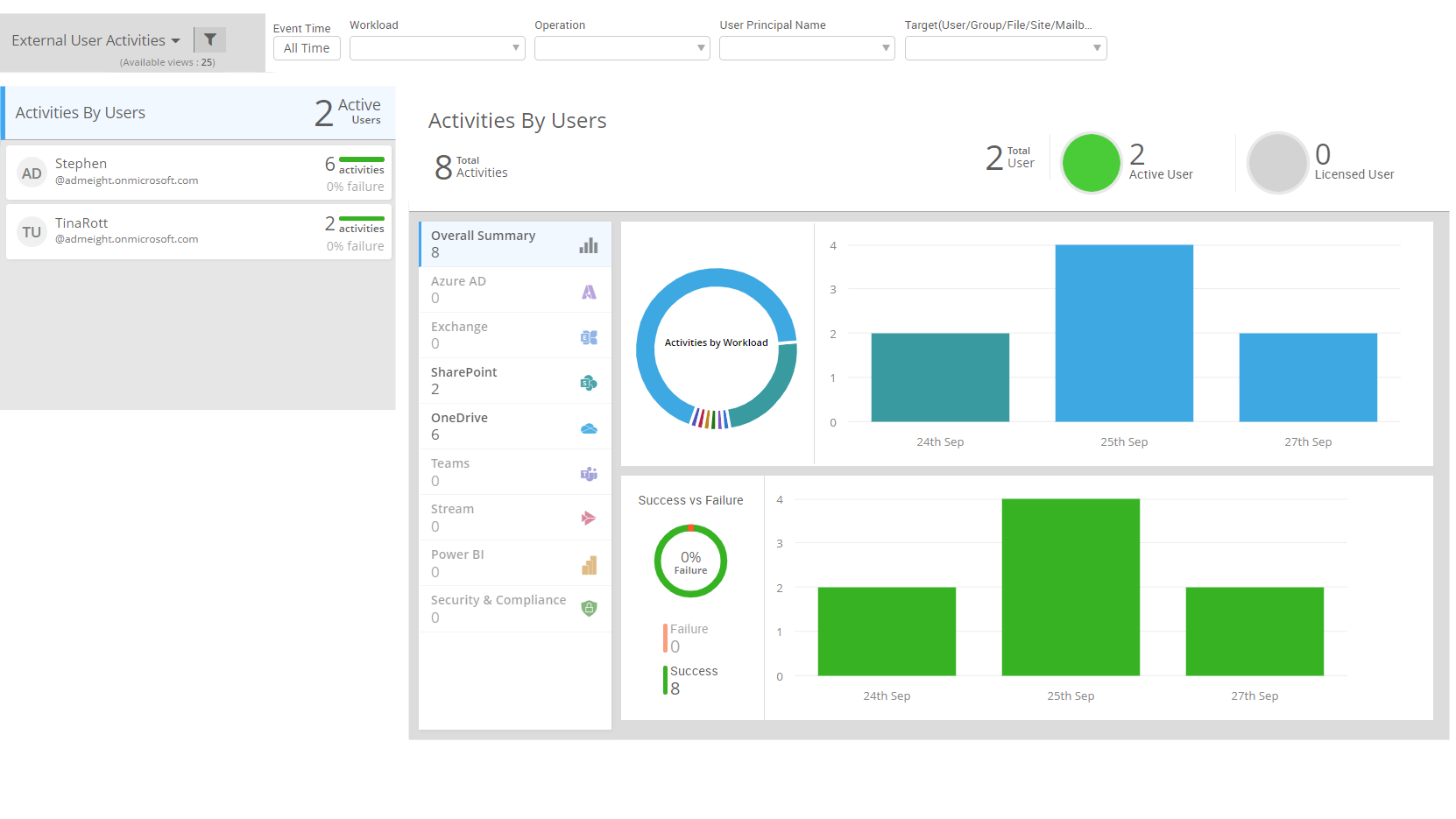This screenshot has height=819, width=1456.
Task: Click the Success vs Failure donut chart
Action: click(x=690, y=561)
